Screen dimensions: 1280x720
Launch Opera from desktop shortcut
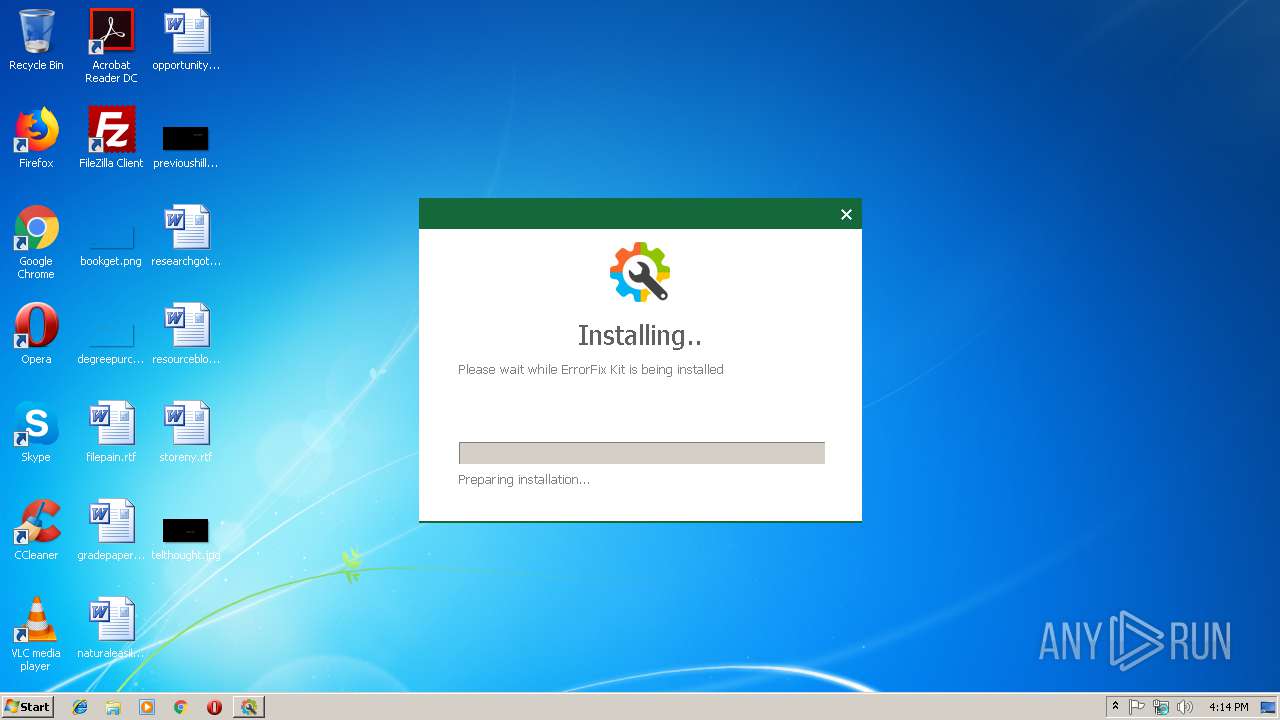[x=36, y=334]
